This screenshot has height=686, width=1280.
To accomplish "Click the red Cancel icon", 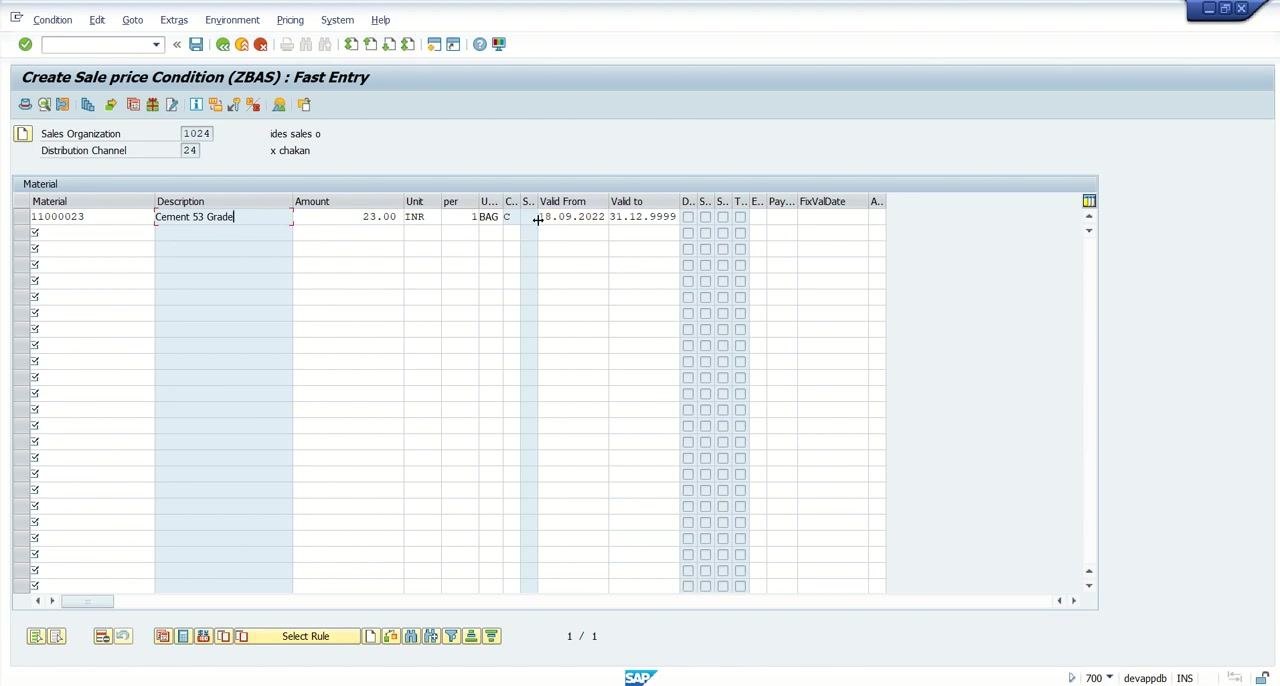I will pyautogui.click(x=261, y=44).
